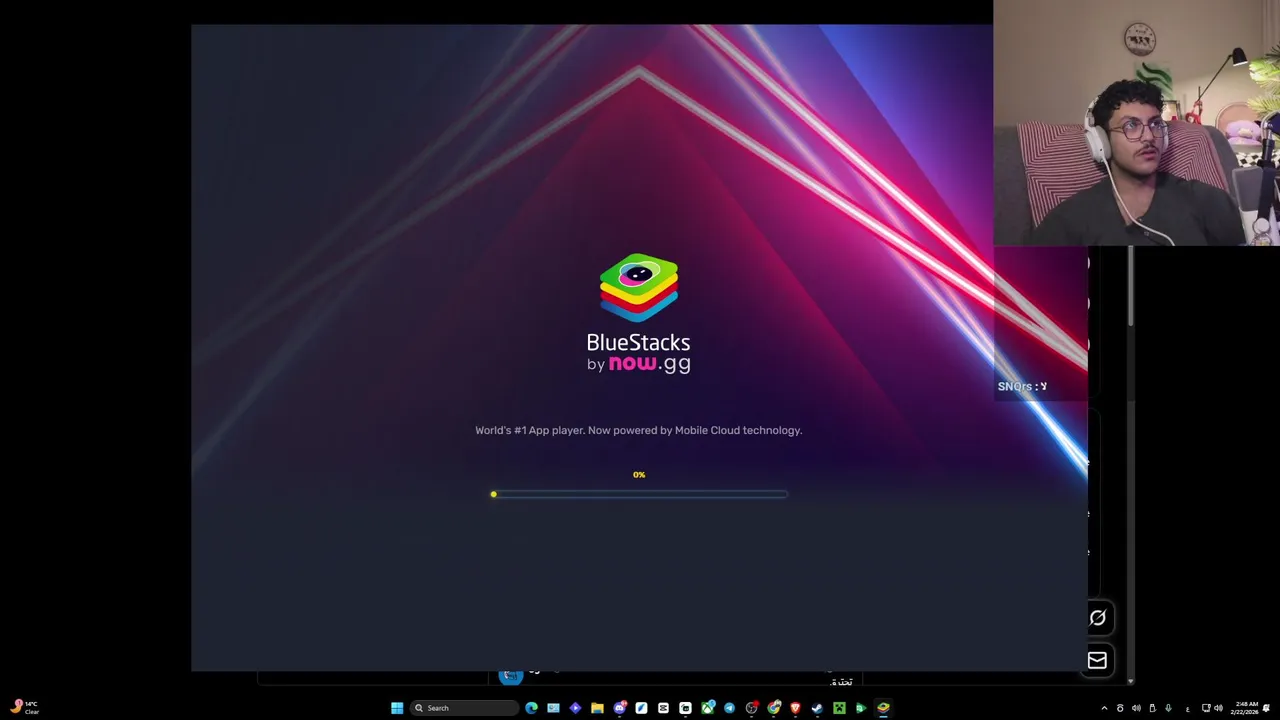The image size is (1280, 720).
Task: Open Minecraft from the taskbar
Action: point(839,708)
